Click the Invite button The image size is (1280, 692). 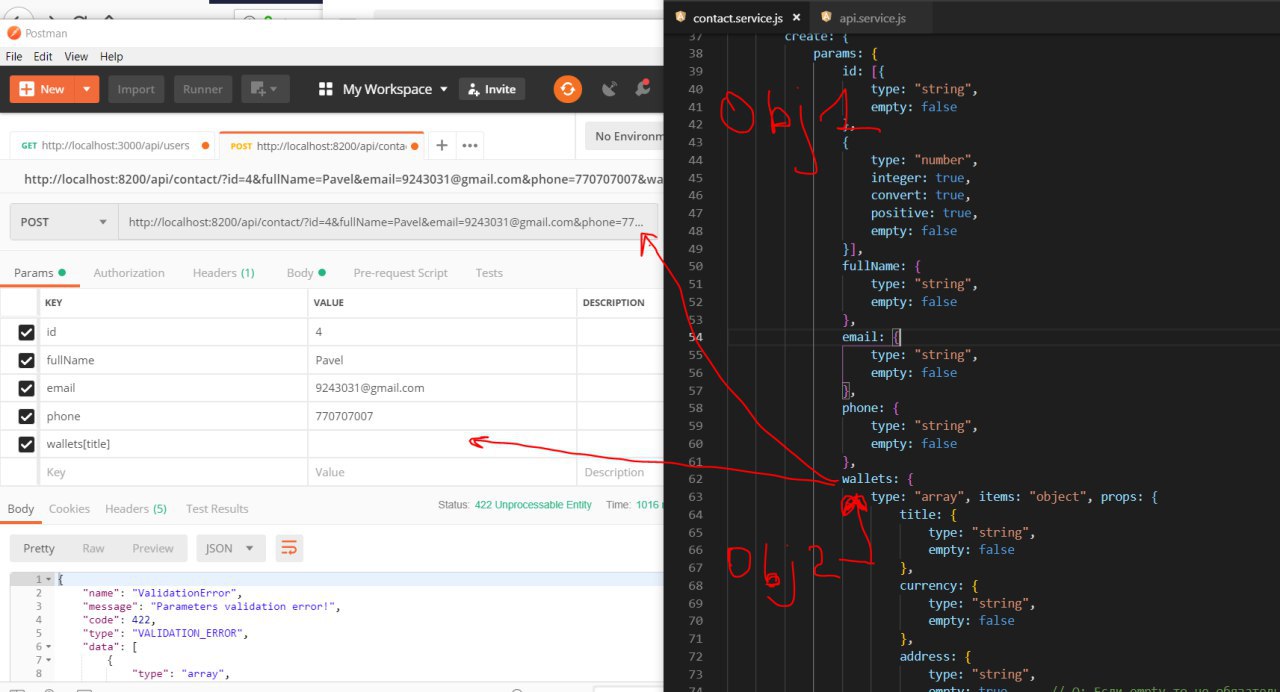point(492,89)
